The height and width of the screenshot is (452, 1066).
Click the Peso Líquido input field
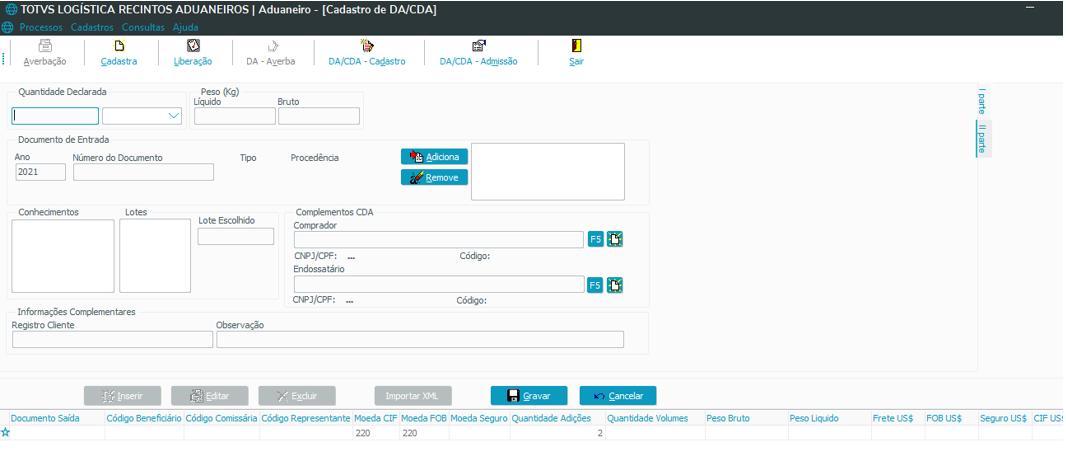tap(235, 116)
